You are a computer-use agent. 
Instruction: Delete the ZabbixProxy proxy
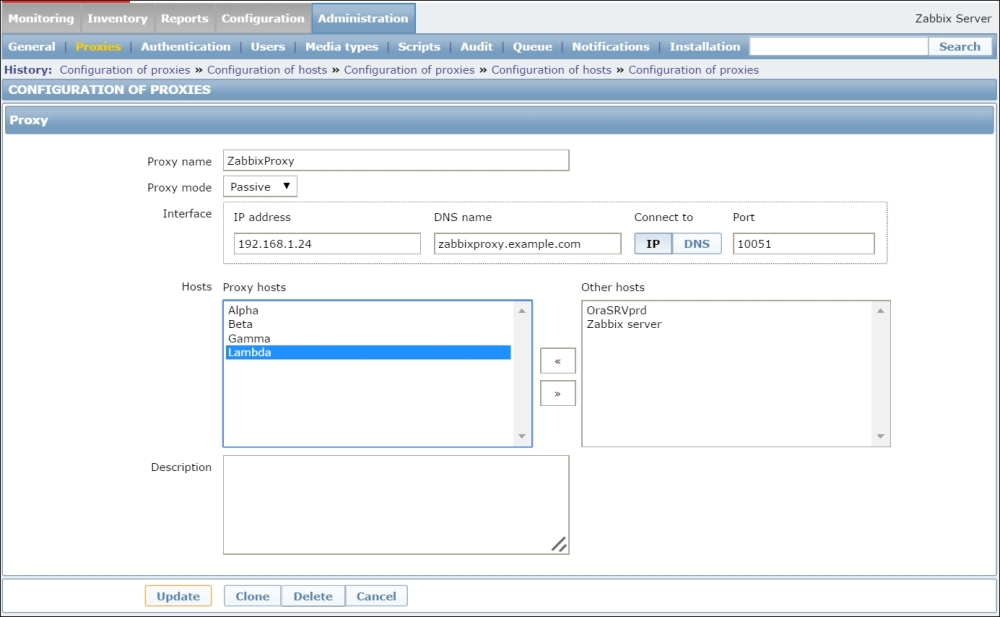click(x=313, y=596)
